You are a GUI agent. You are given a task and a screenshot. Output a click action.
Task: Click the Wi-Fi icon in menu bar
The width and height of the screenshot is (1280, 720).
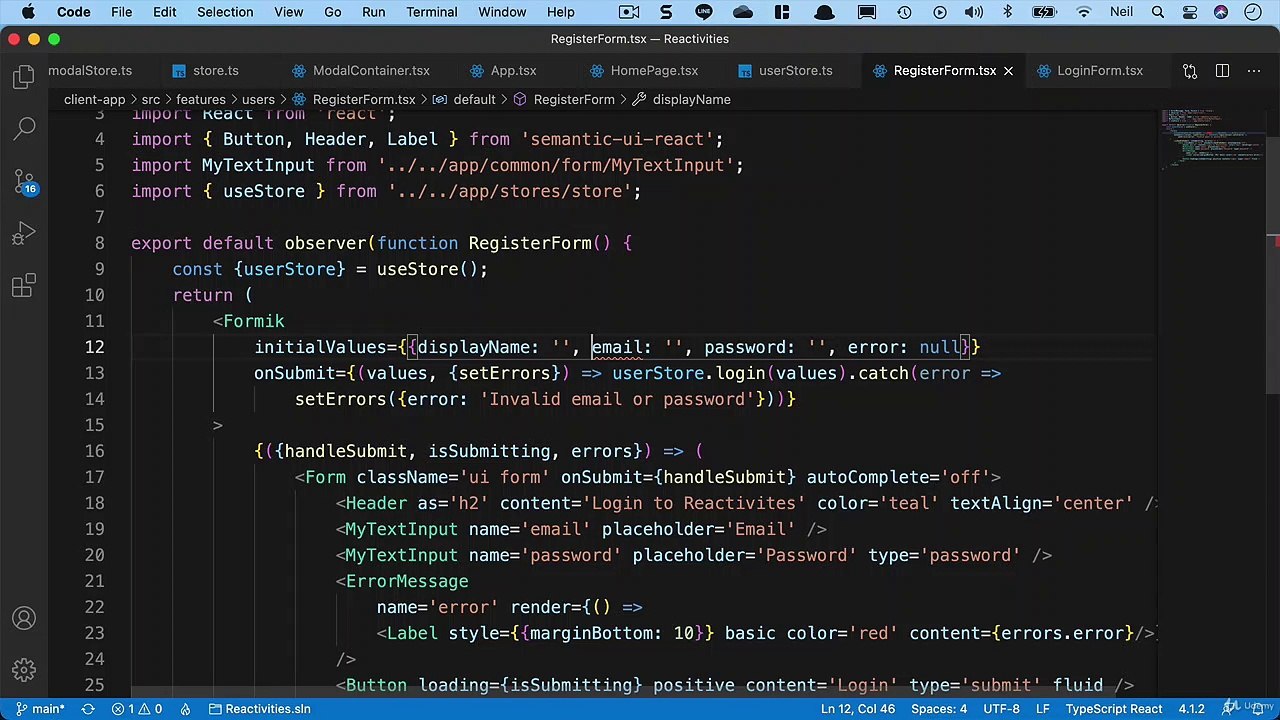click(1083, 12)
